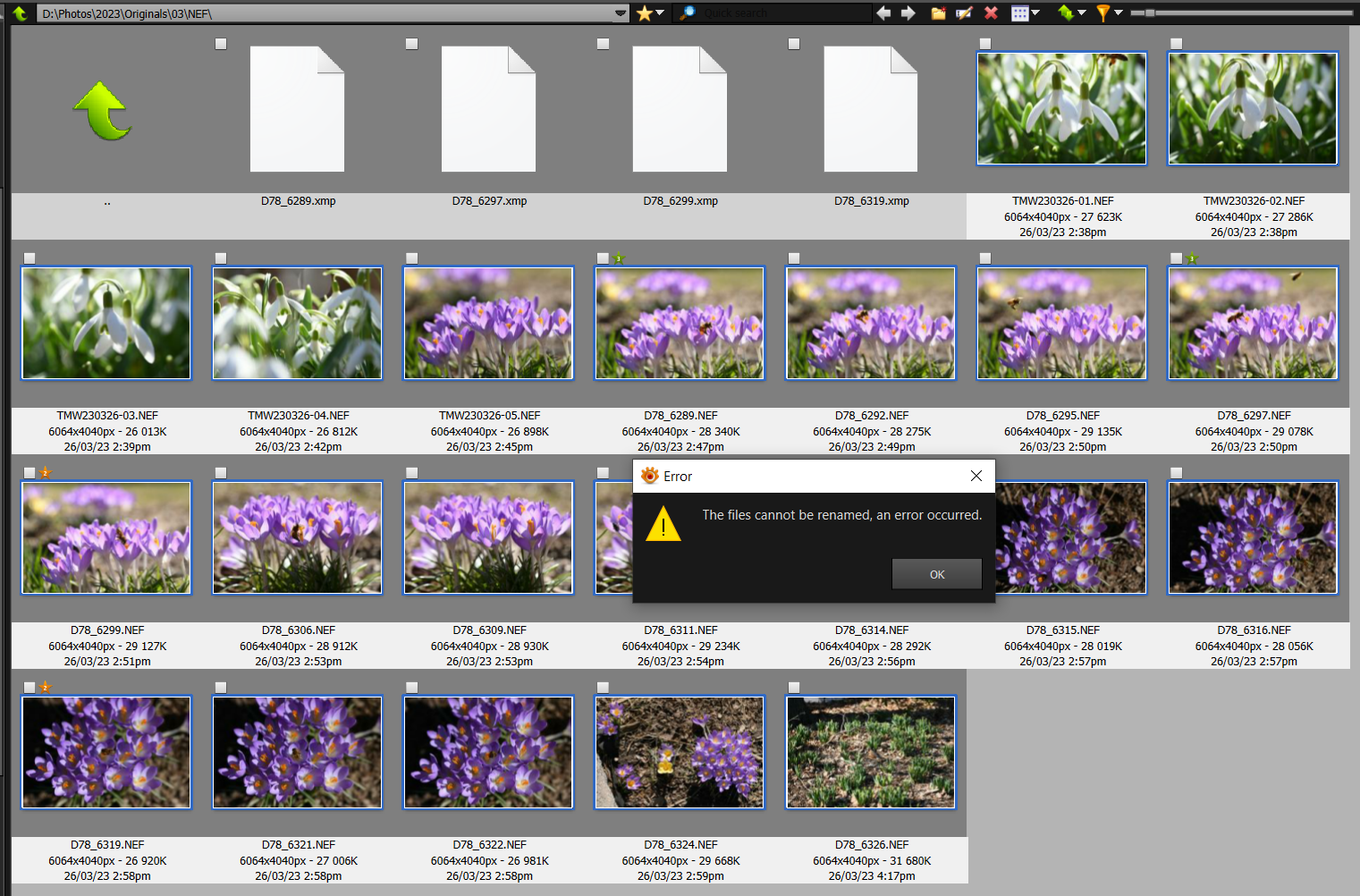Click the red delete X icon
The width and height of the screenshot is (1360, 896).
click(x=991, y=13)
